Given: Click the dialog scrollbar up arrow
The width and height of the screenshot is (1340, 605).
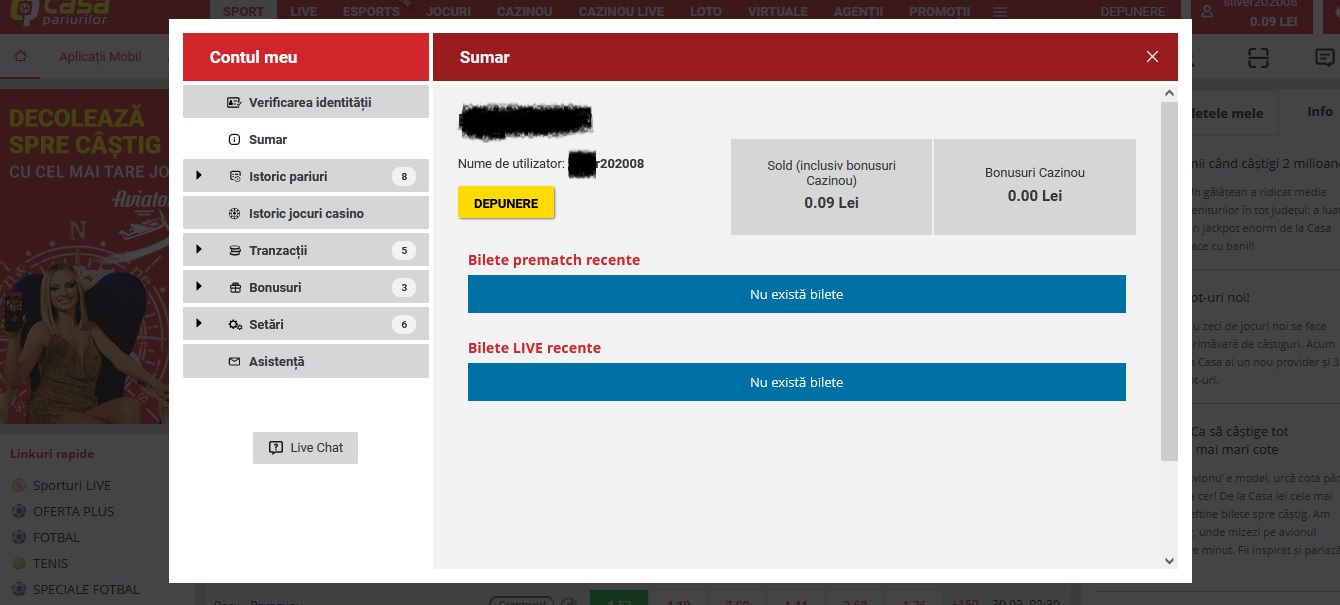Looking at the screenshot, I should pos(1170,93).
